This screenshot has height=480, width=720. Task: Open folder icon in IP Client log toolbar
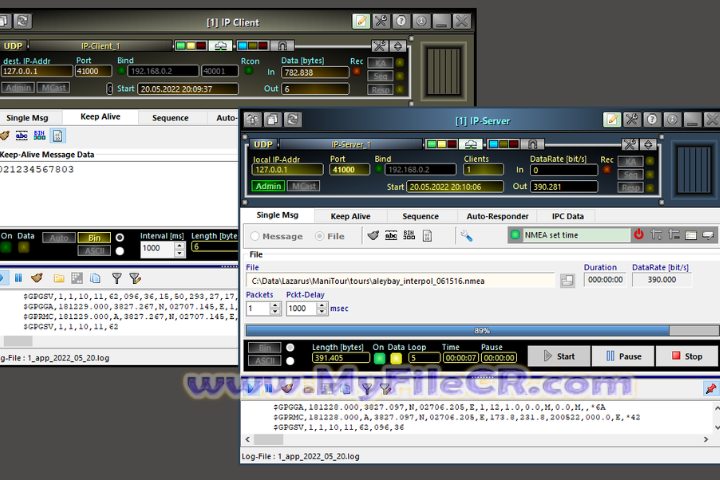59,278
